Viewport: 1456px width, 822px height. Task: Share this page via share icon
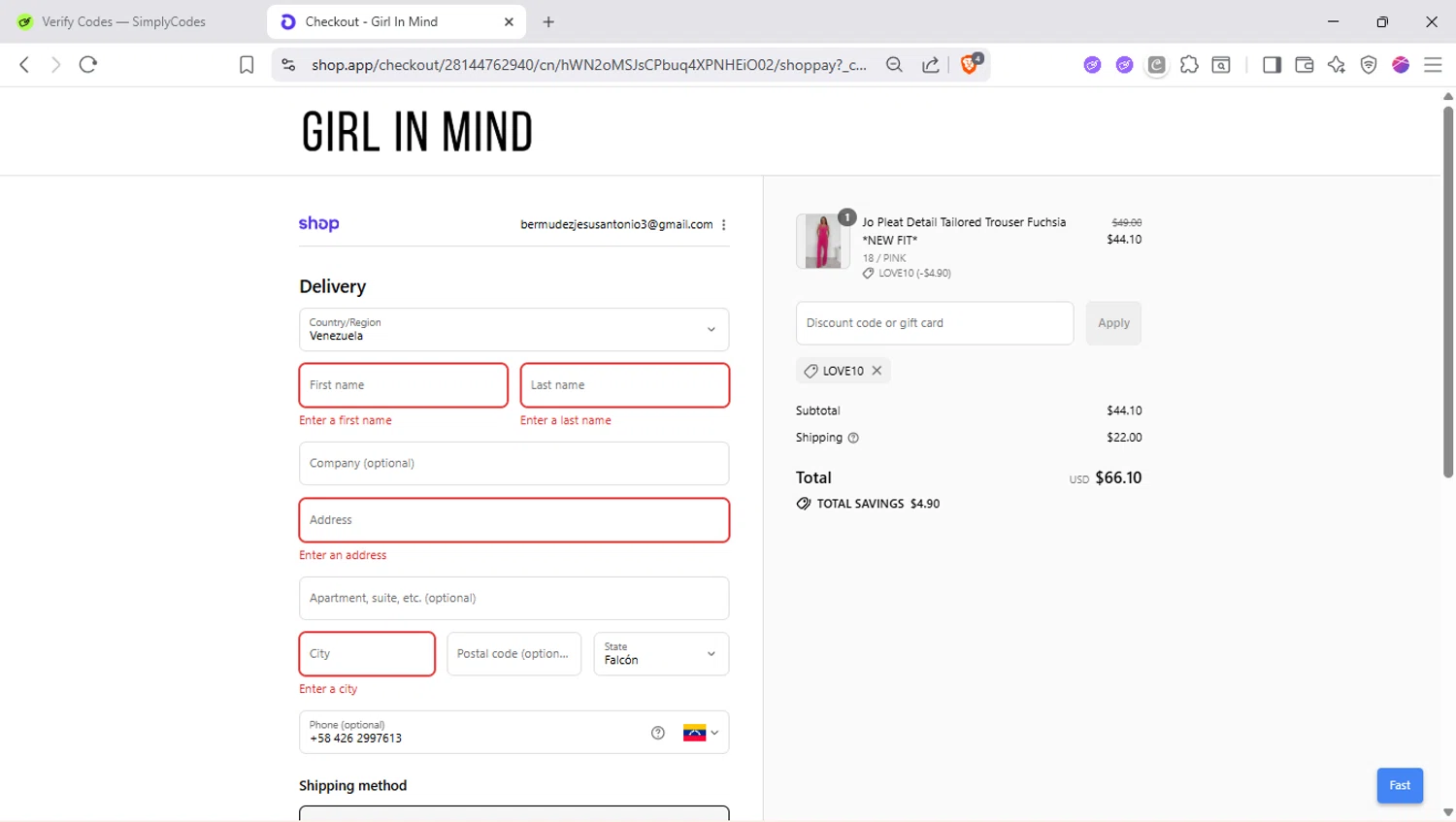coord(930,65)
